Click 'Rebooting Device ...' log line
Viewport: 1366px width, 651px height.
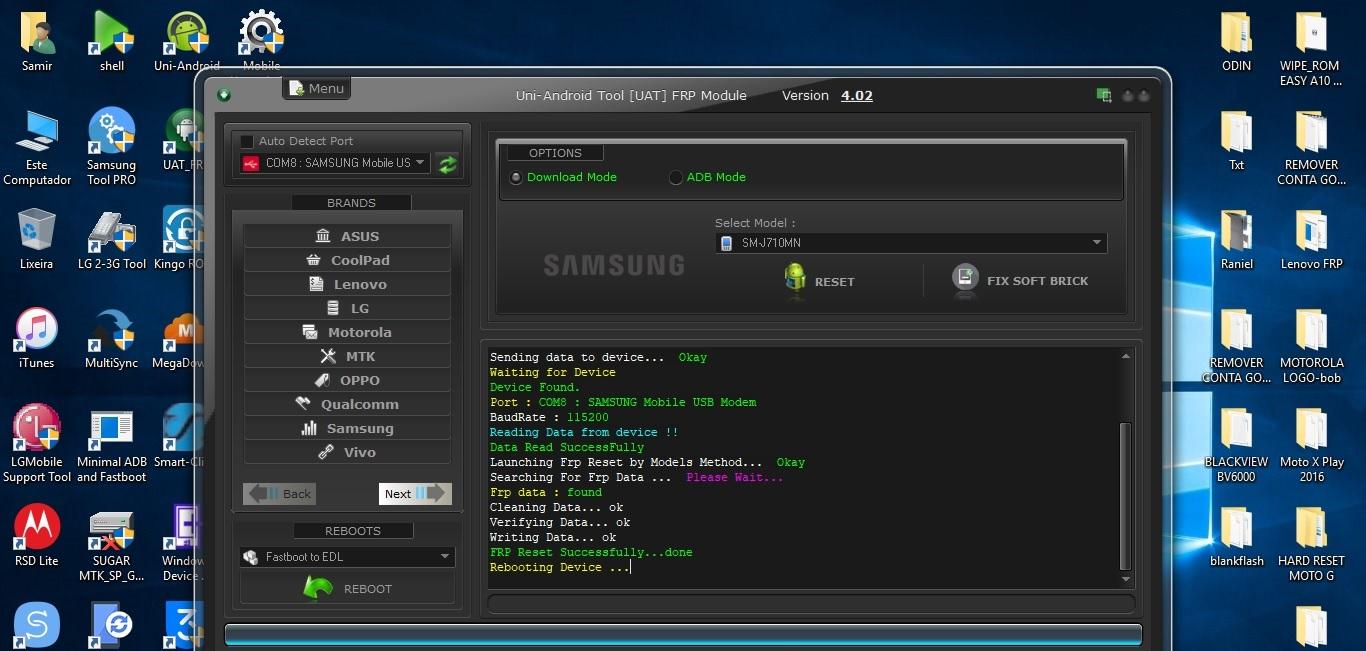(560, 567)
